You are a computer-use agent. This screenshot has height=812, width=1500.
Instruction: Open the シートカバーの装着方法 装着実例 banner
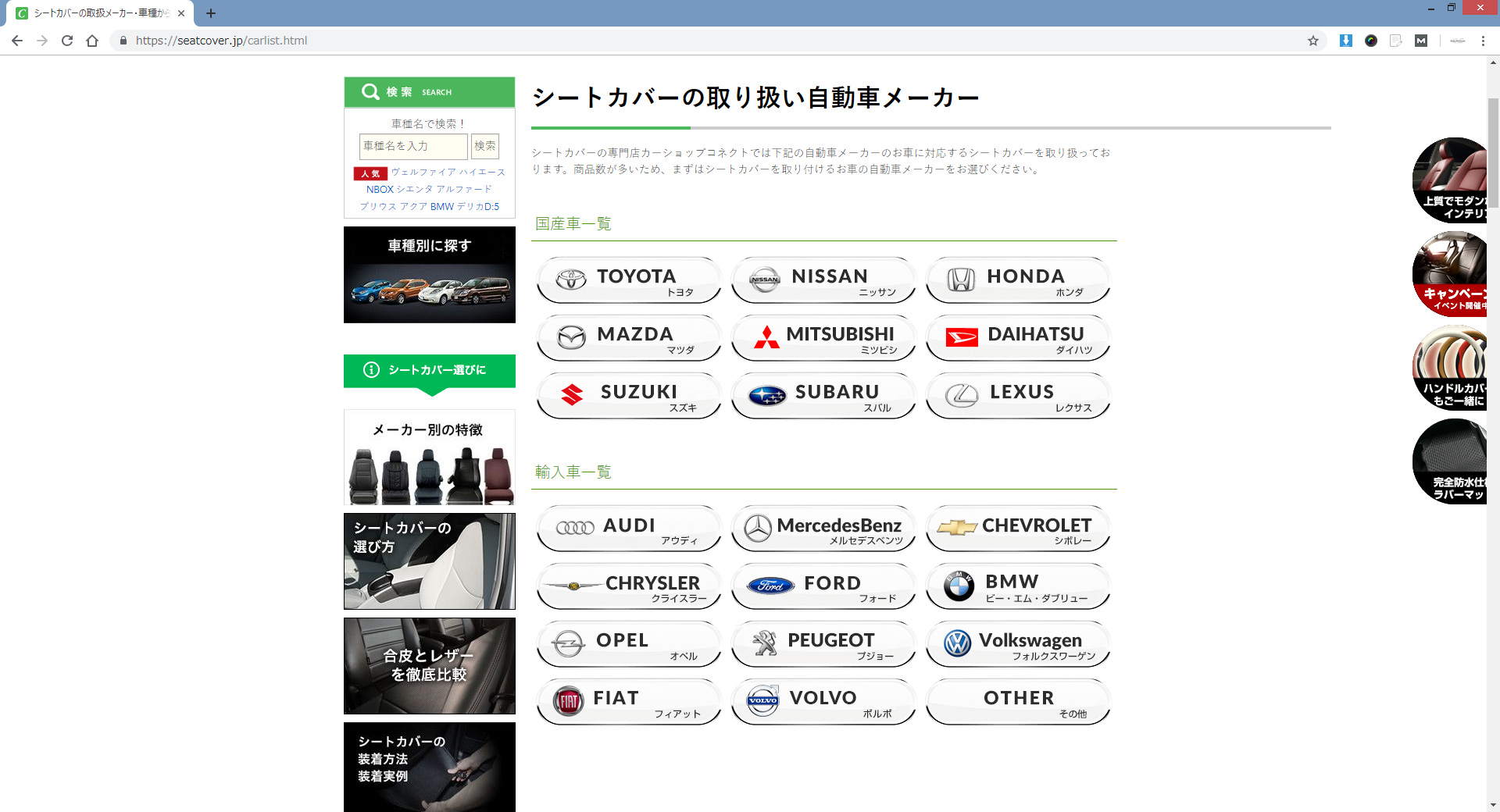click(430, 767)
